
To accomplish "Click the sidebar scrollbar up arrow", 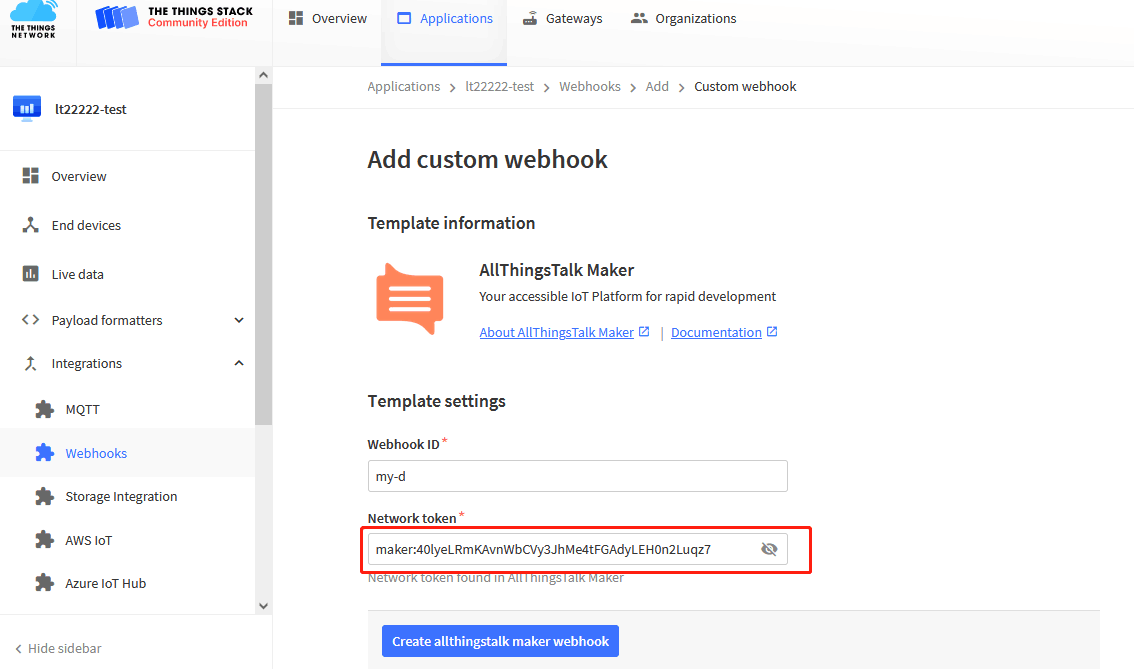I will pyautogui.click(x=263, y=75).
